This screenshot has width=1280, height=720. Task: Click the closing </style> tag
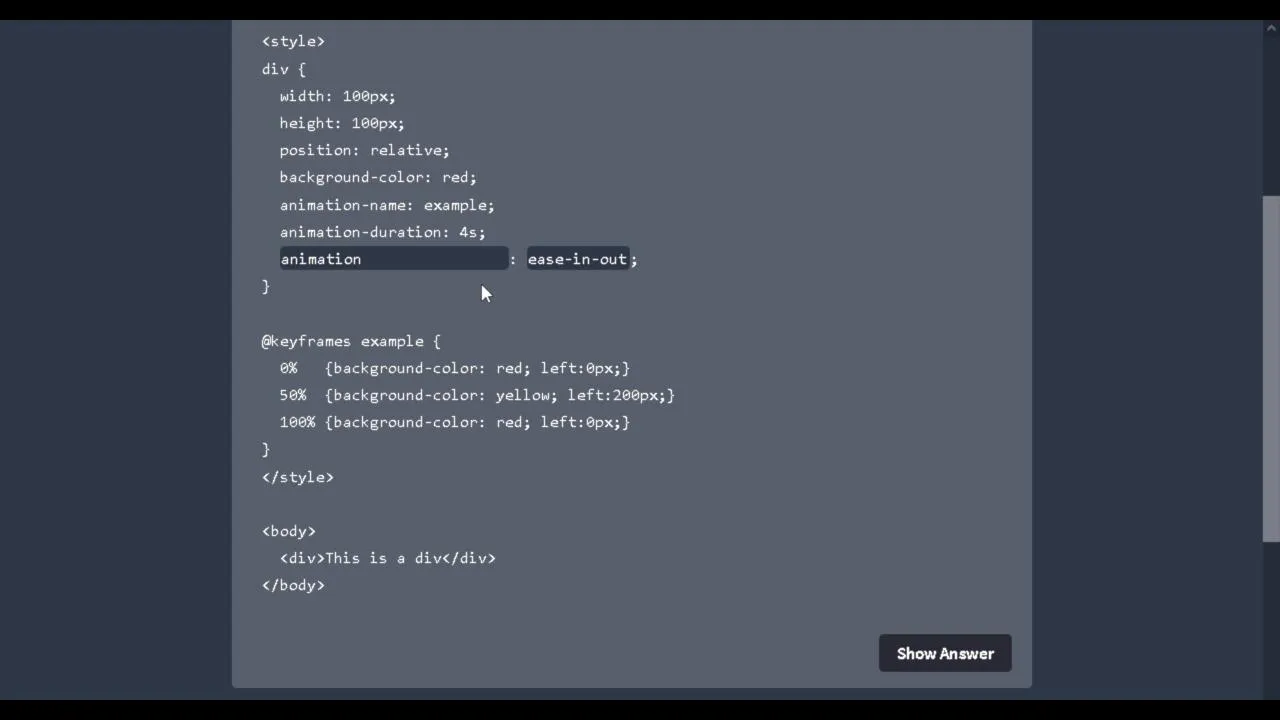[298, 477]
